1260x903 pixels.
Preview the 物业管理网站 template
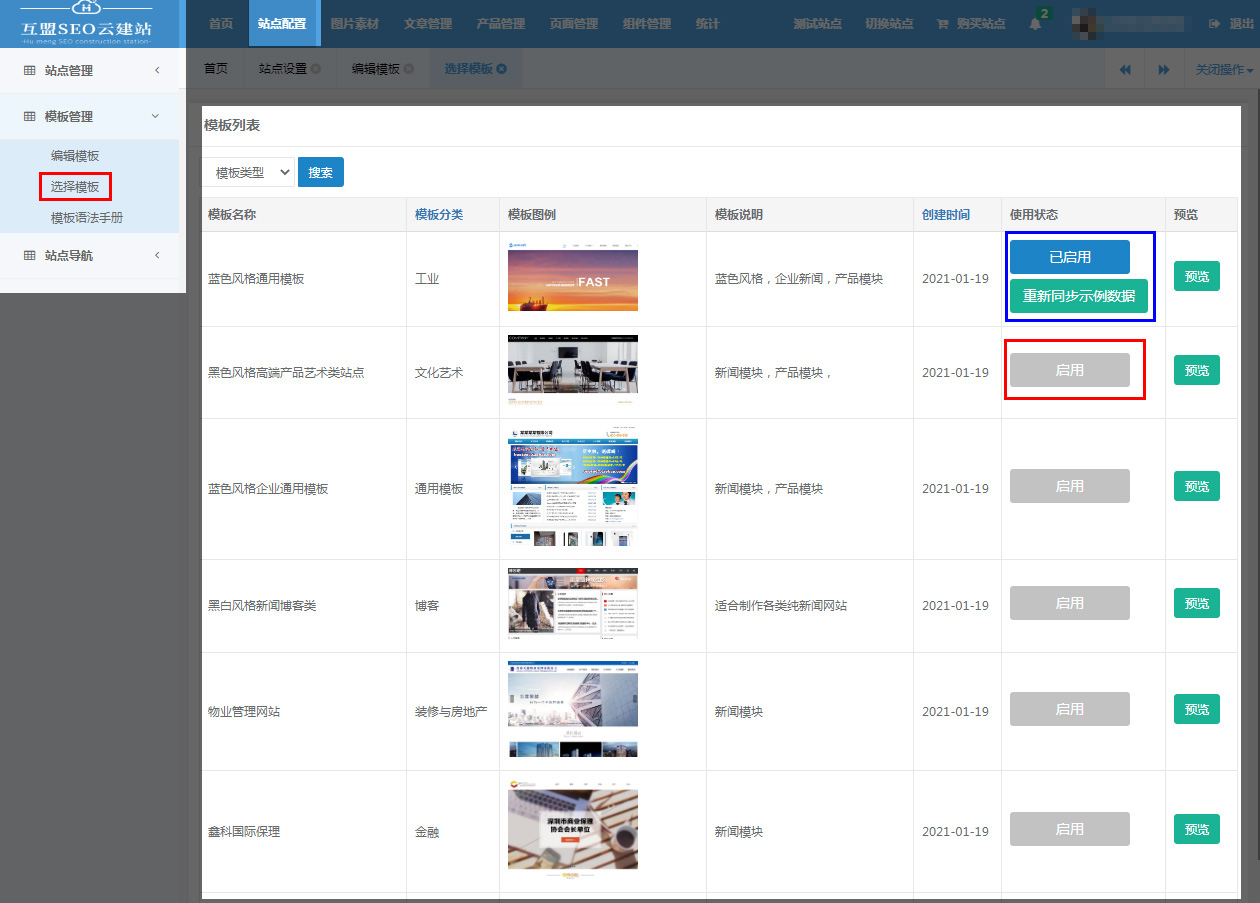1196,709
